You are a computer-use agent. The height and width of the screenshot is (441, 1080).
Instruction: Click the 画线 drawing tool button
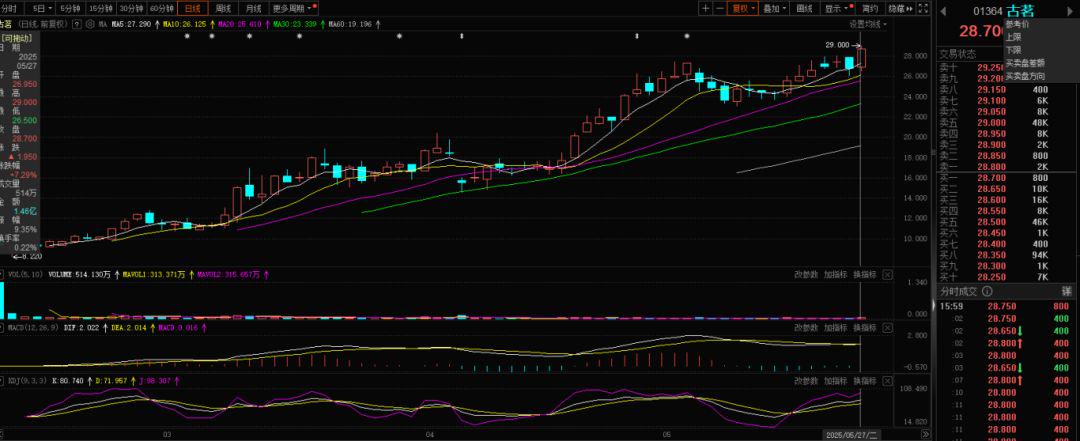(x=804, y=8)
